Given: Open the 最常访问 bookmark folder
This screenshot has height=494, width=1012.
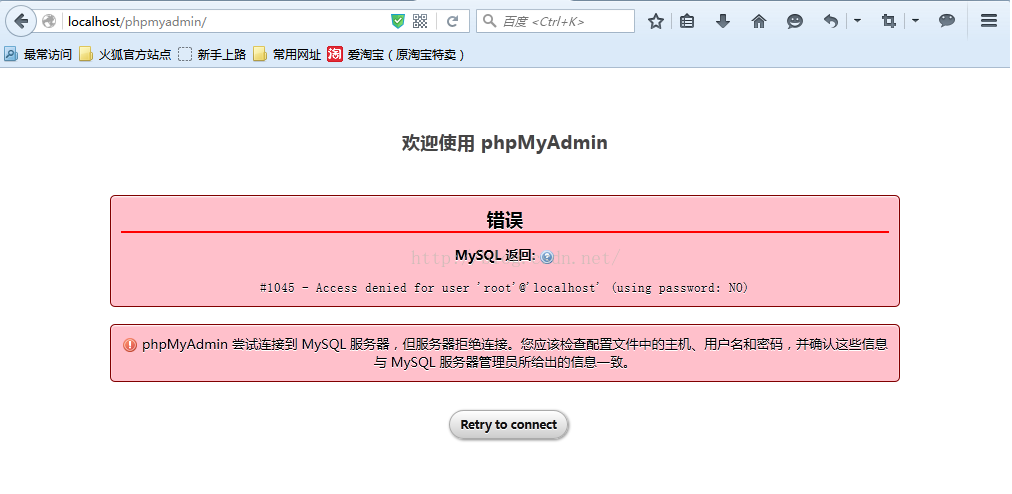Looking at the screenshot, I should (38, 55).
